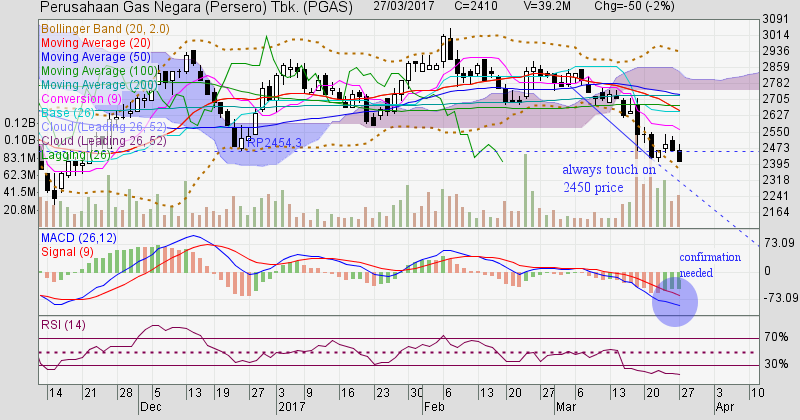The image size is (800, 420).
Task: Click the RP2454.3 price annotation
Action: [x=274, y=143]
